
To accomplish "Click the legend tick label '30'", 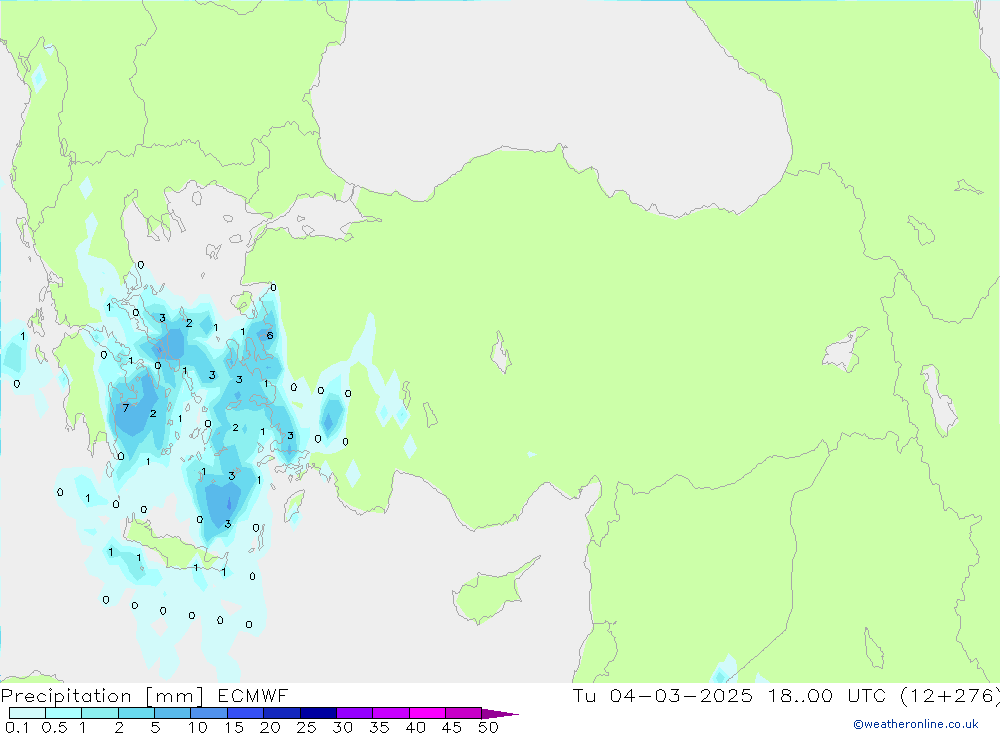I will coord(343,727).
